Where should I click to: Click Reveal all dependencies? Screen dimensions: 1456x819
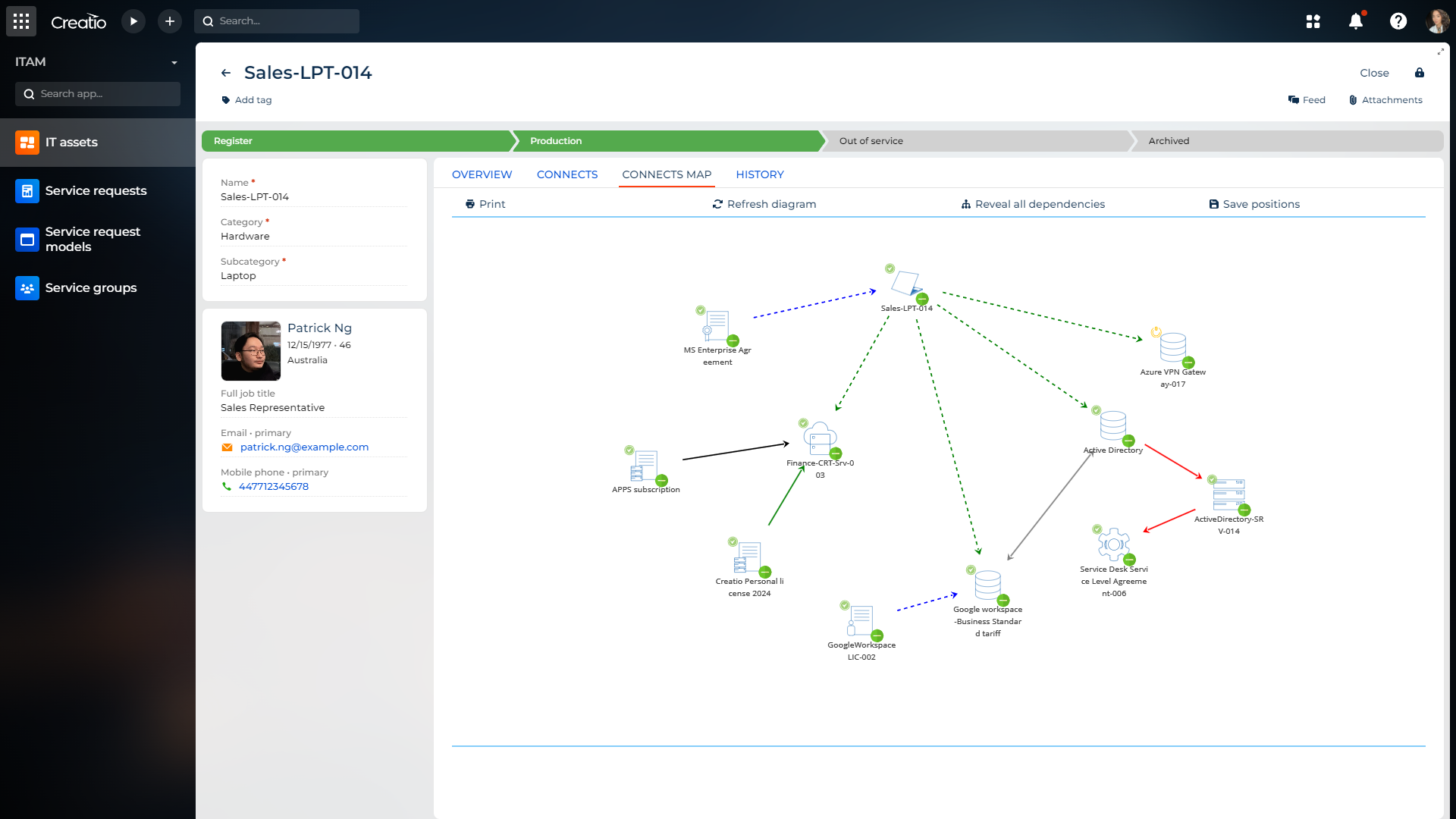[x=1033, y=204]
